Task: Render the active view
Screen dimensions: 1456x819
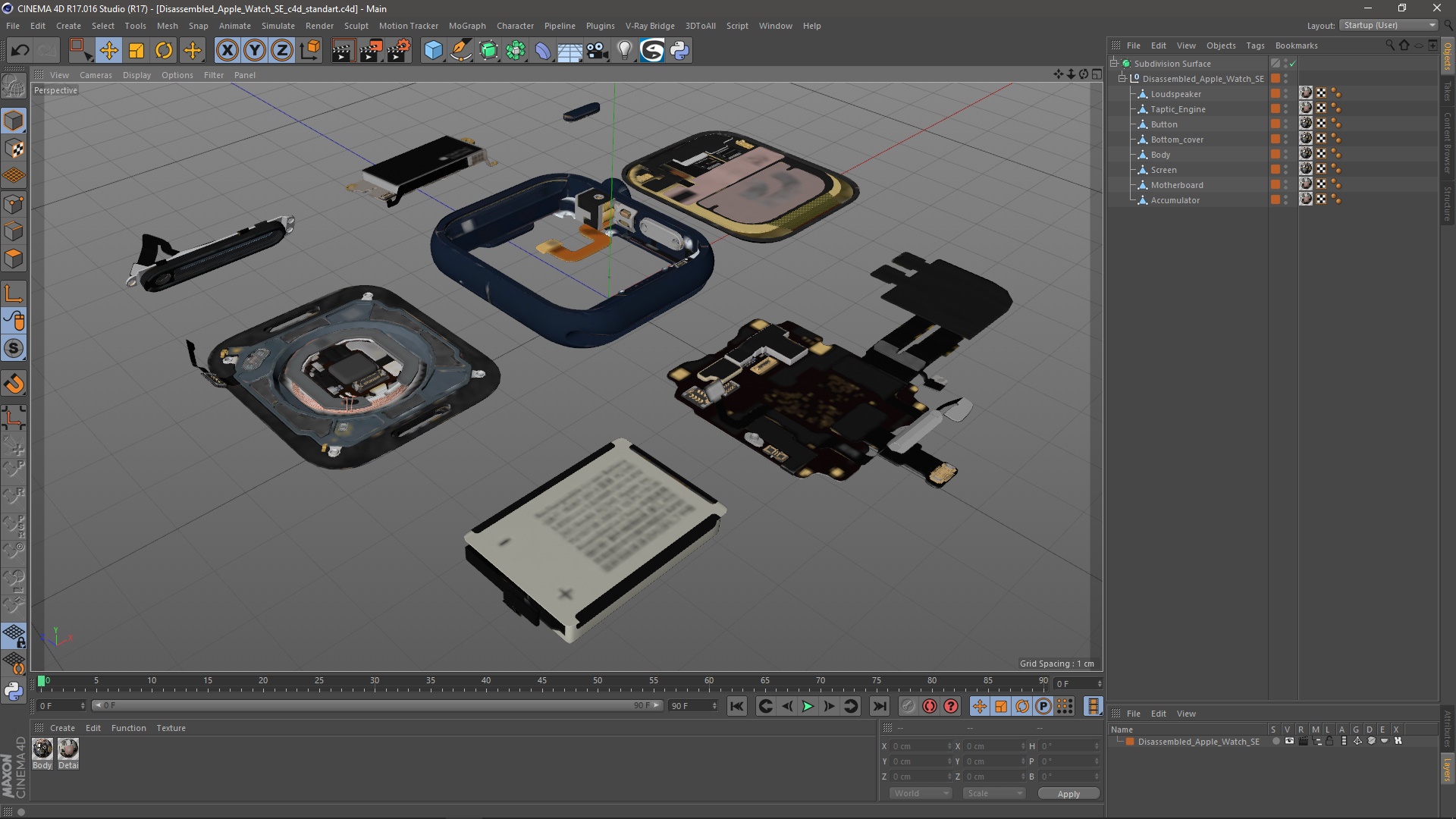Action: click(343, 51)
